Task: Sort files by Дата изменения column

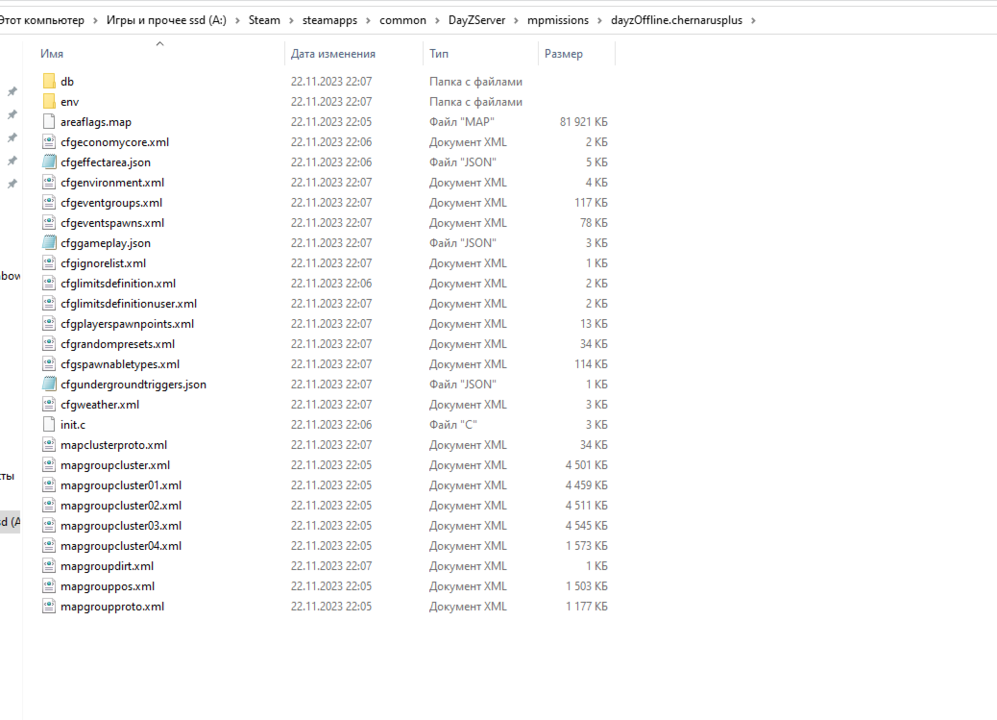Action: (333, 54)
